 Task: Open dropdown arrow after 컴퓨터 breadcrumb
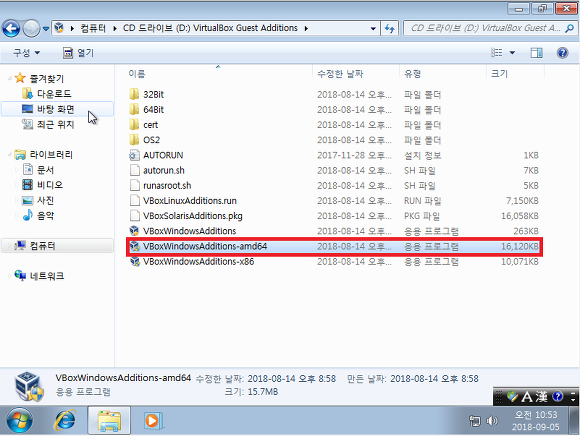[x=115, y=28]
